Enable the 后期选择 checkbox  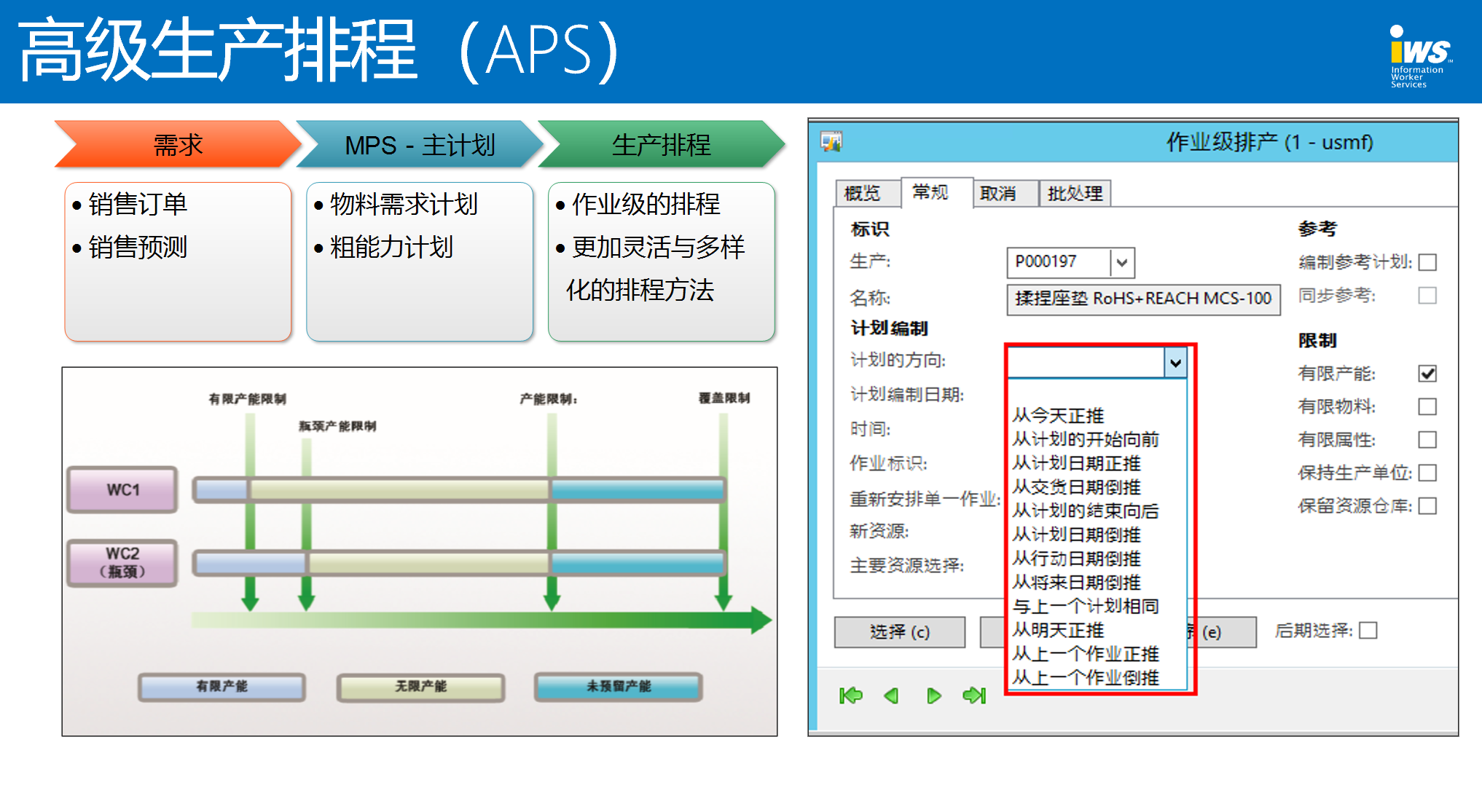tap(1368, 631)
